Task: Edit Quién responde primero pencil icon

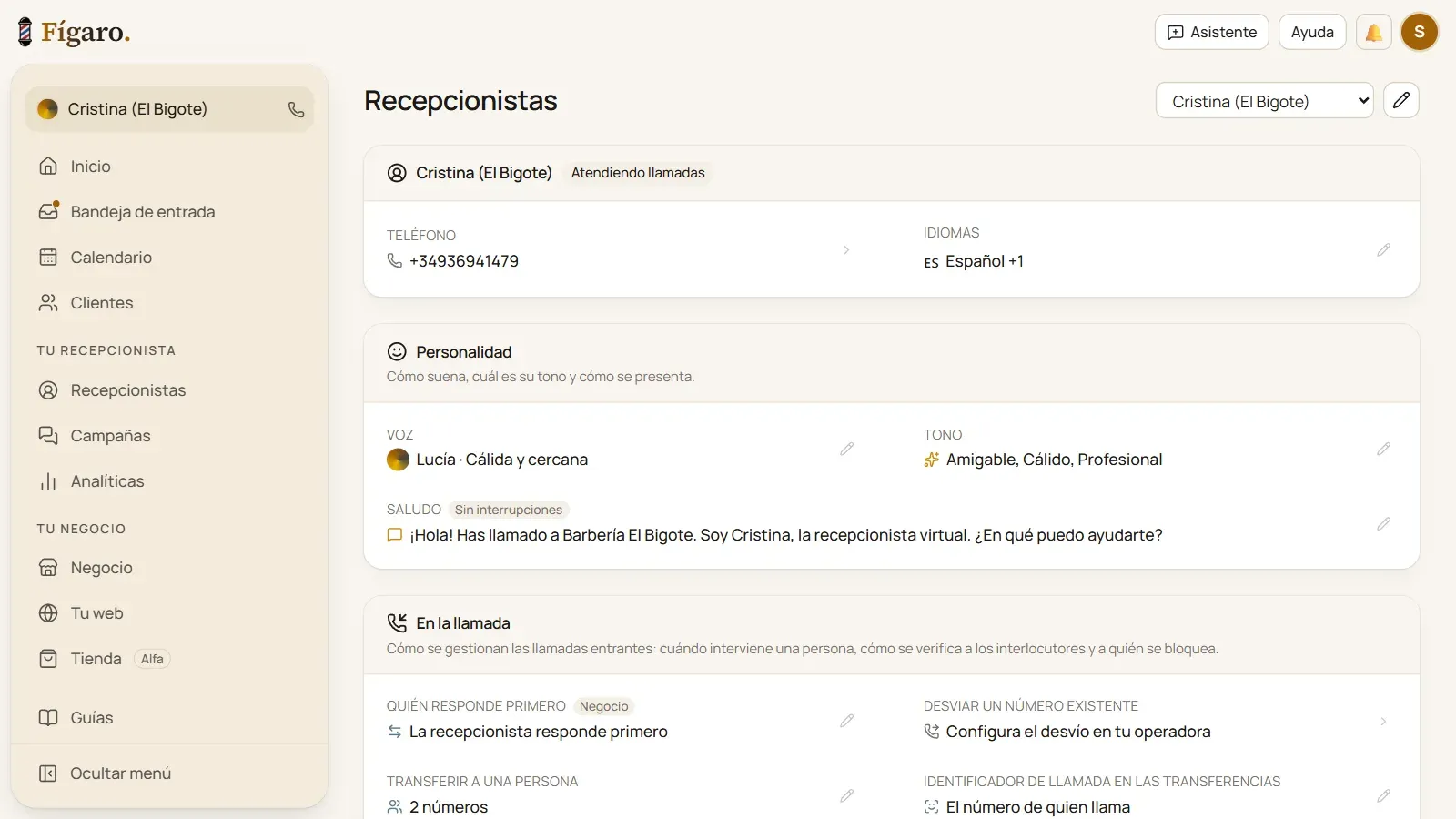Action: click(x=846, y=721)
